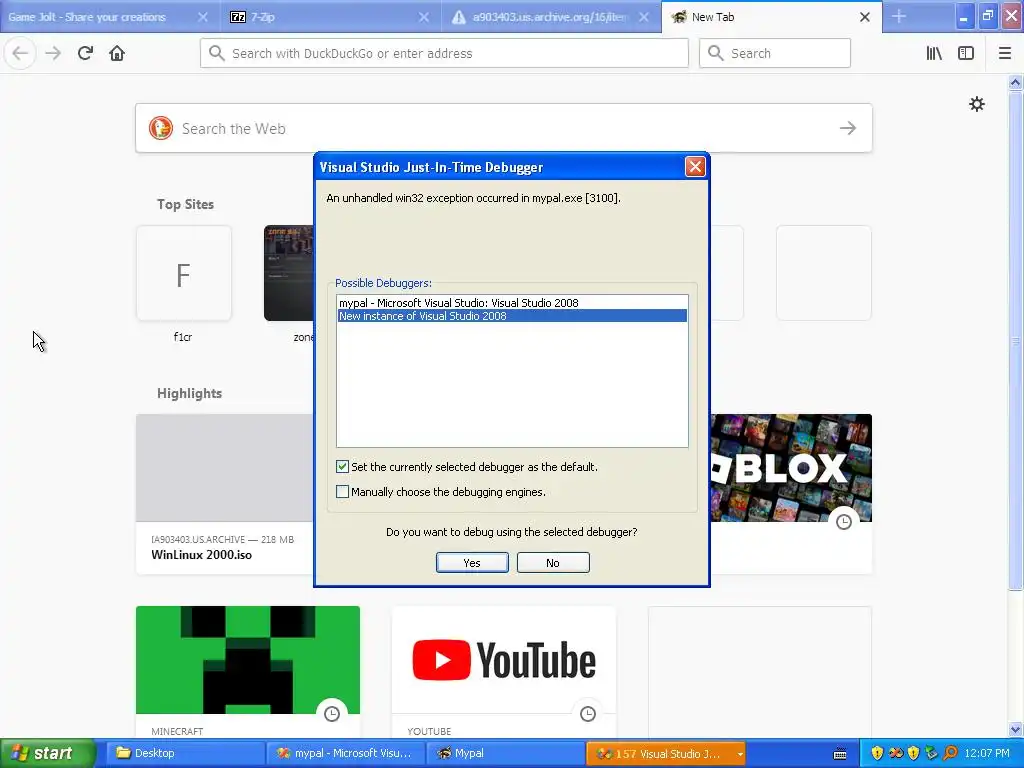Close the Just-In-Time Debugger dialog
This screenshot has width=1024, height=768.
[695, 167]
